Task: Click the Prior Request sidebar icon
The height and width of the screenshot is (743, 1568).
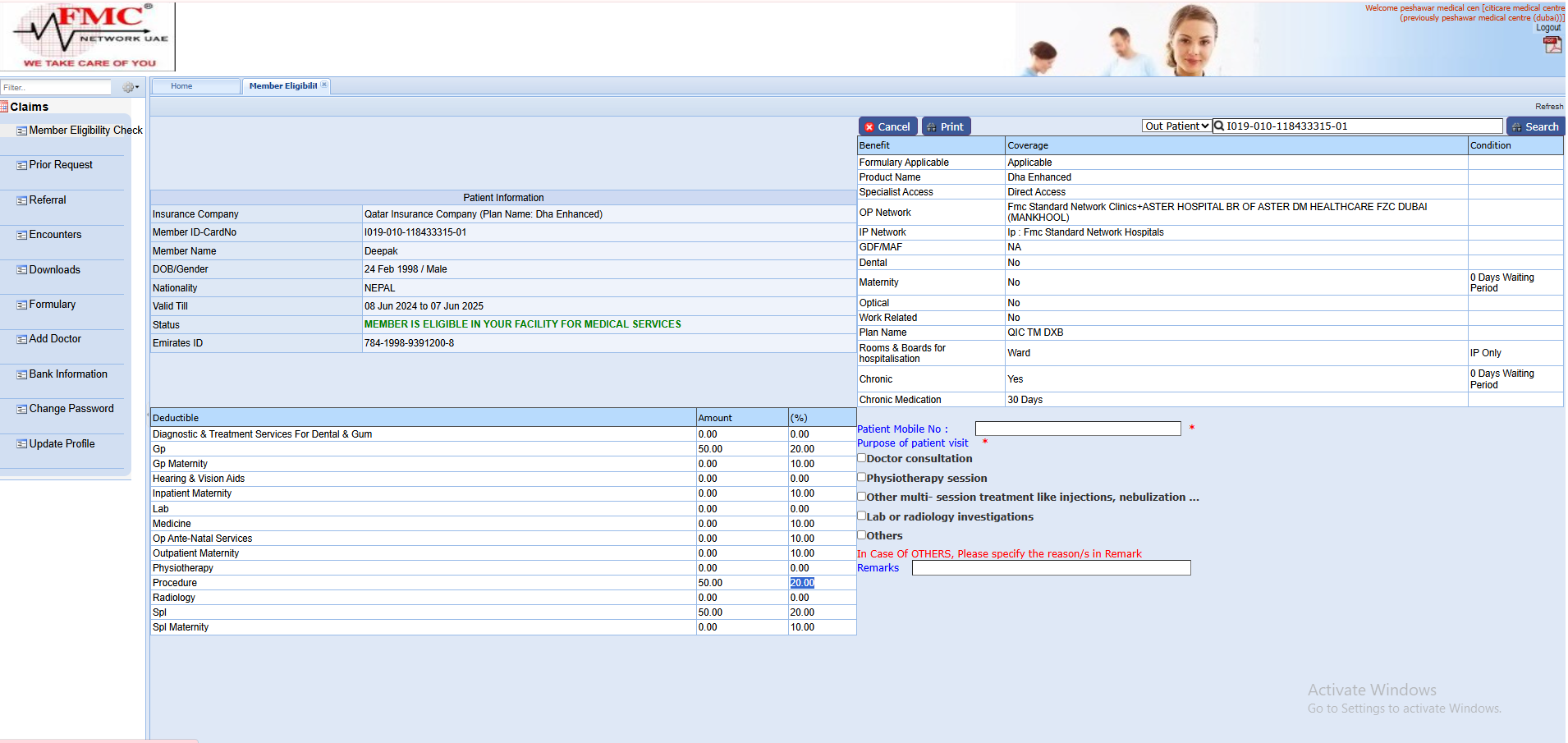Action: coord(21,166)
